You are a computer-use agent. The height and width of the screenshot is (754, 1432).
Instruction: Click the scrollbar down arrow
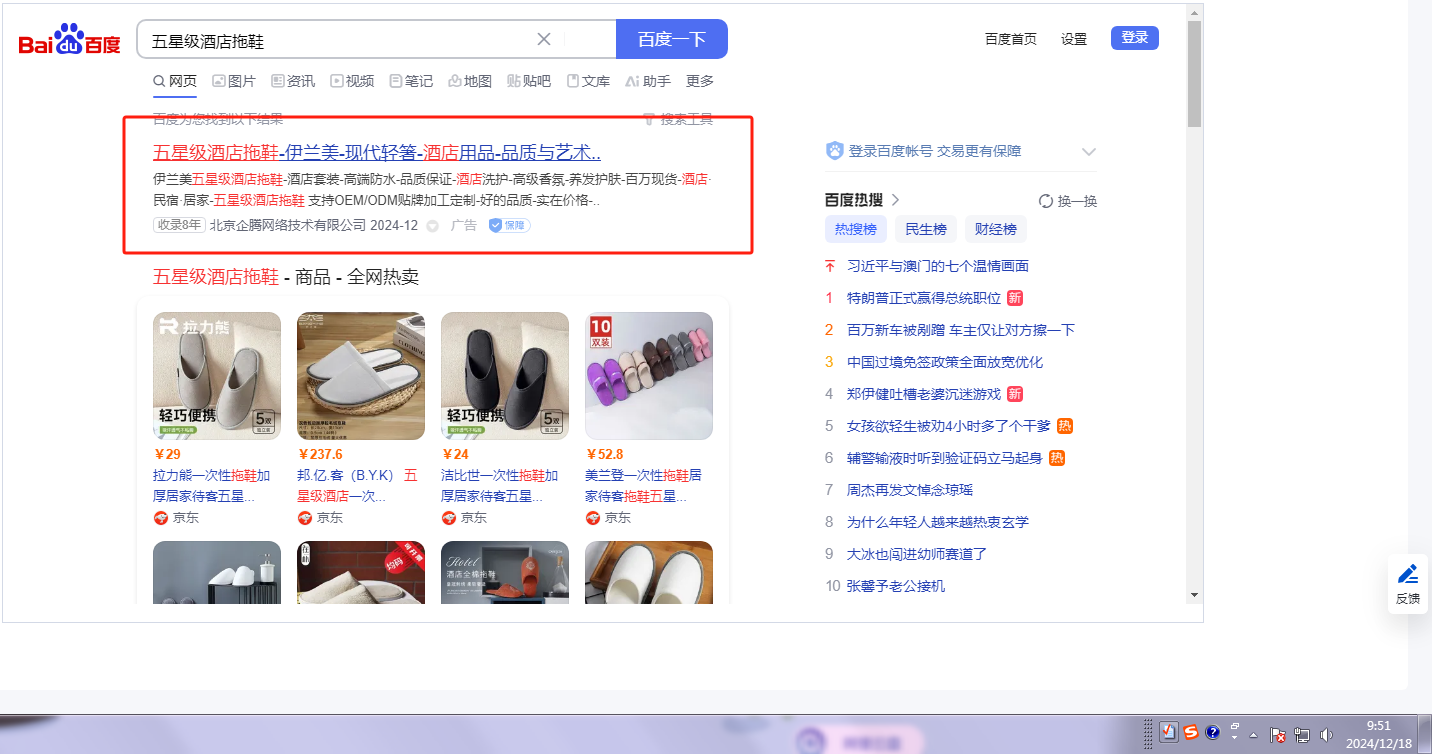pyautogui.click(x=1194, y=594)
